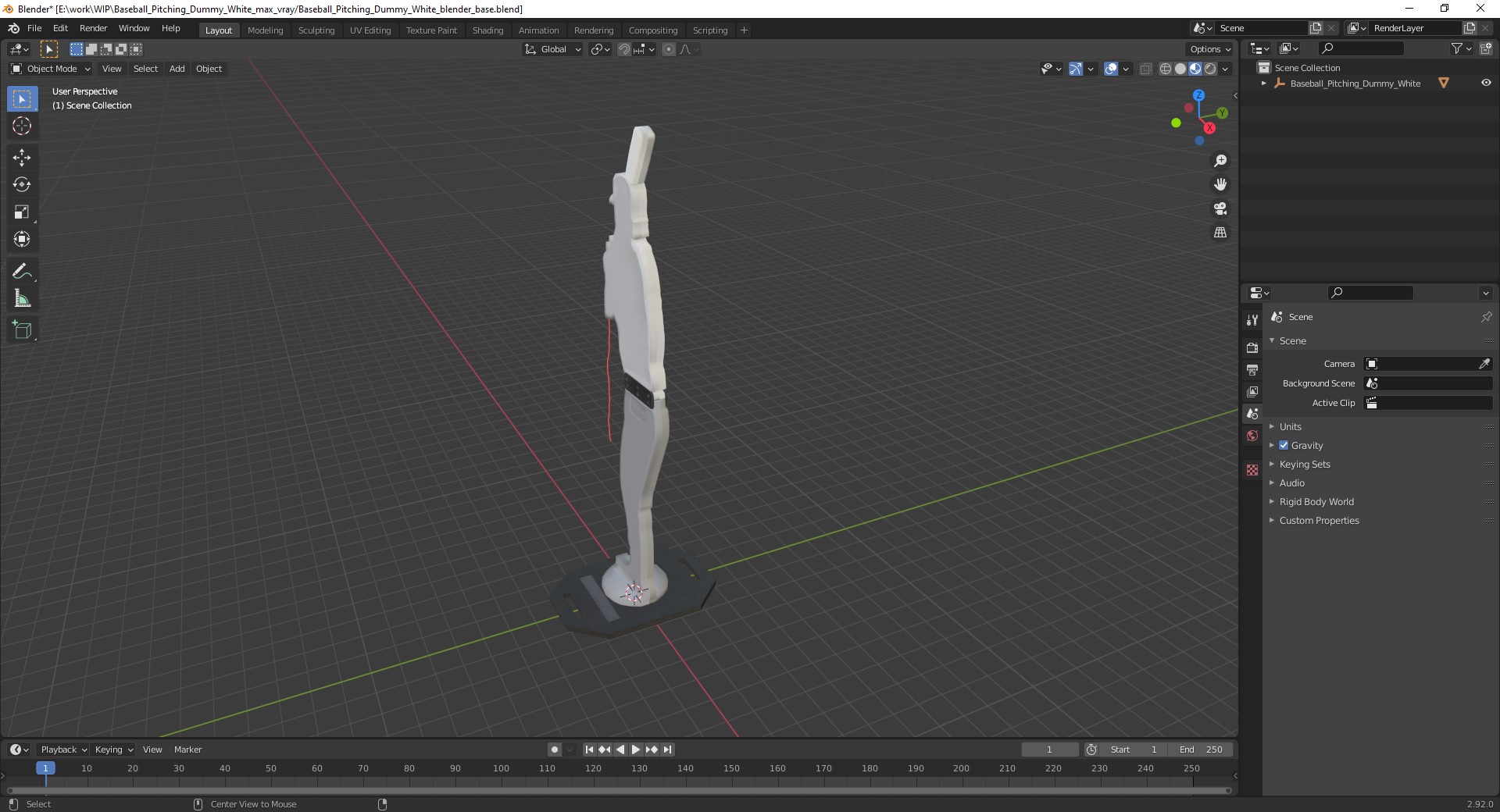The image size is (1500, 812).
Task: Open the Playback dropdown
Action: click(63, 750)
